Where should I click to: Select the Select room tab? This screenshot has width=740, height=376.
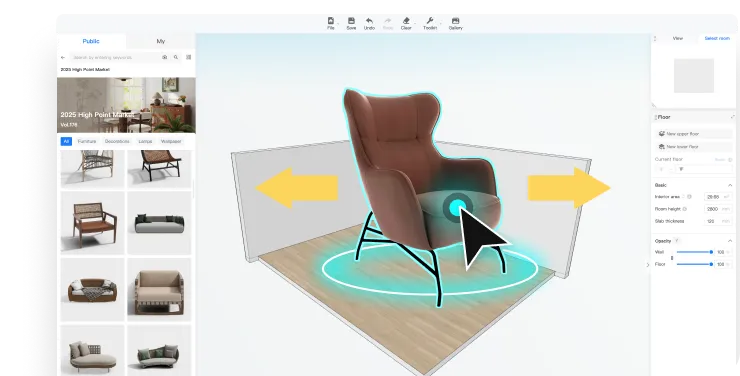point(717,38)
